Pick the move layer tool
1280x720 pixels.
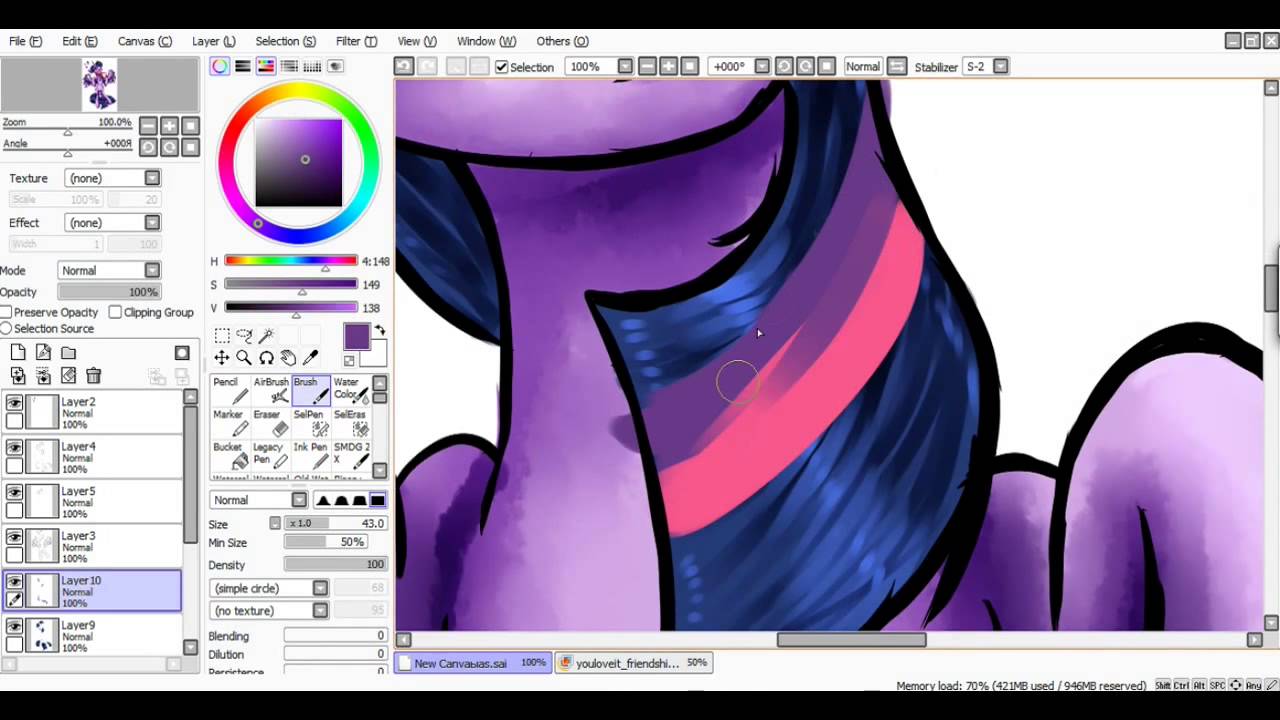click(x=222, y=358)
